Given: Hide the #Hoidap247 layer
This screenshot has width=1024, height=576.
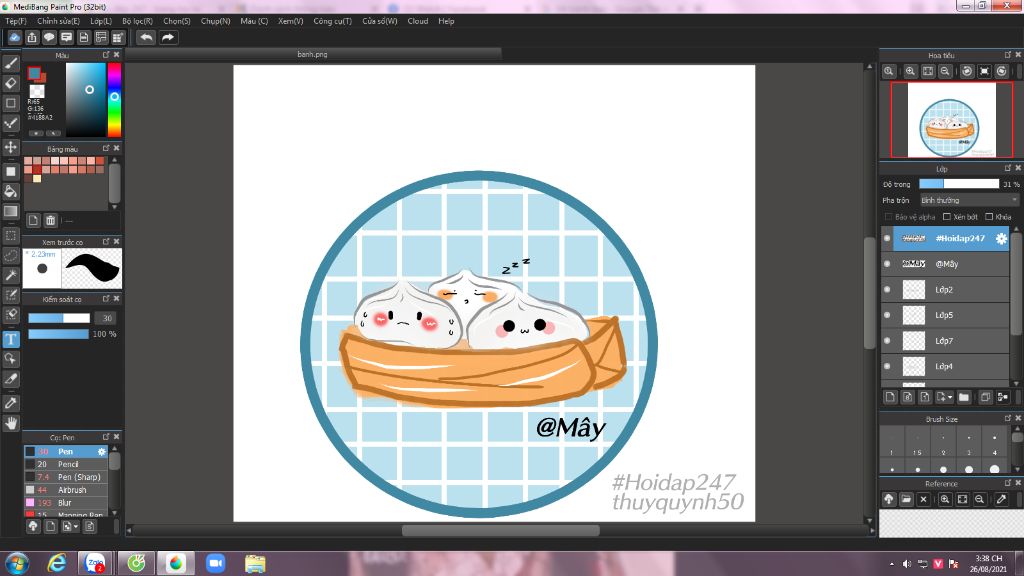Looking at the screenshot, I should click(887, 238).
